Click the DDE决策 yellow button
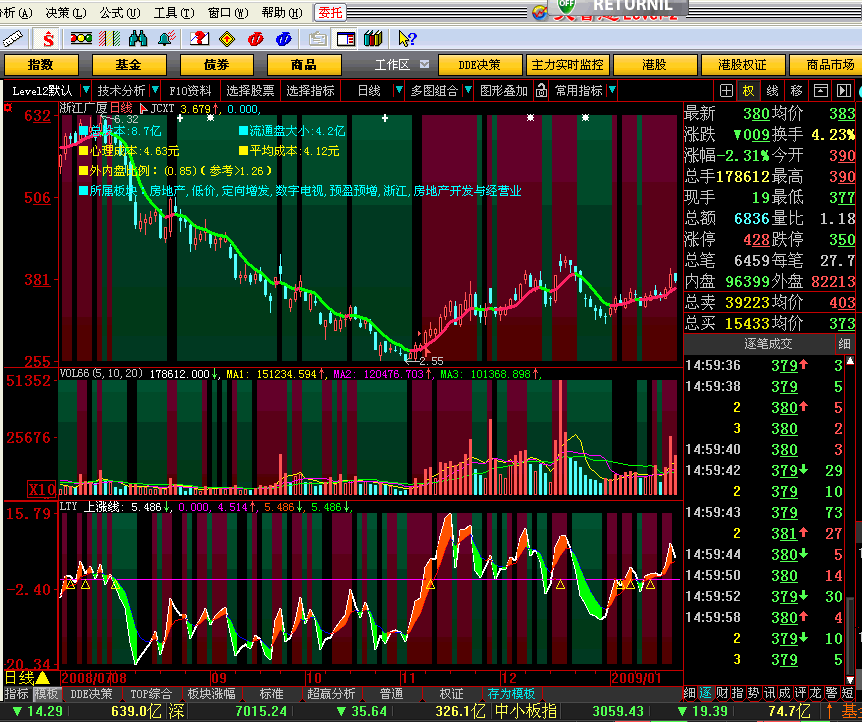862x722 pixels. click(x=480, y=65)
